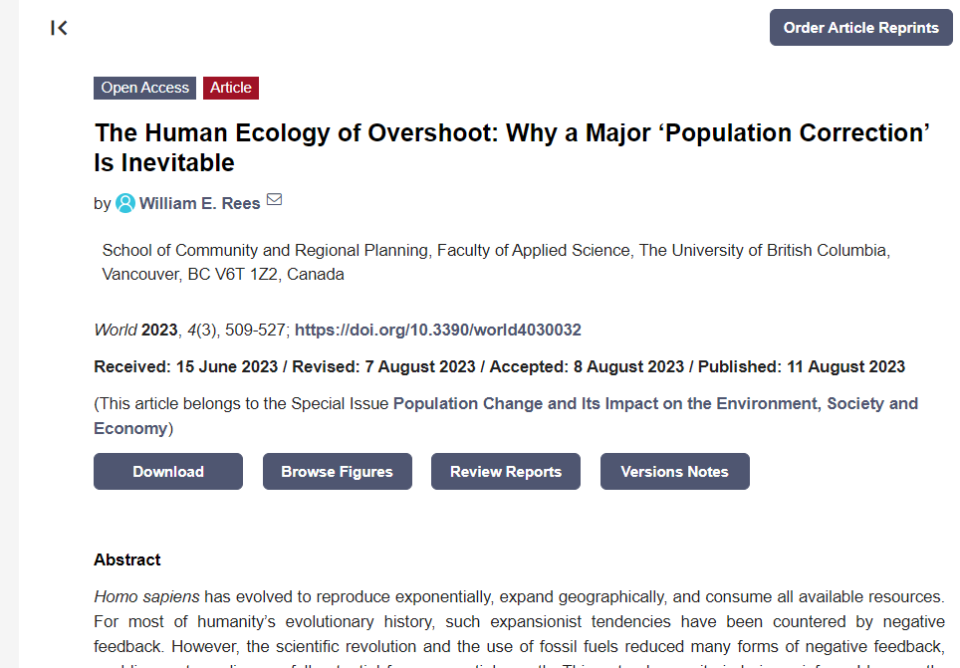Open Browse Figures
The height and width of the screenshot is (668, 960).
[x=337, y=472]
